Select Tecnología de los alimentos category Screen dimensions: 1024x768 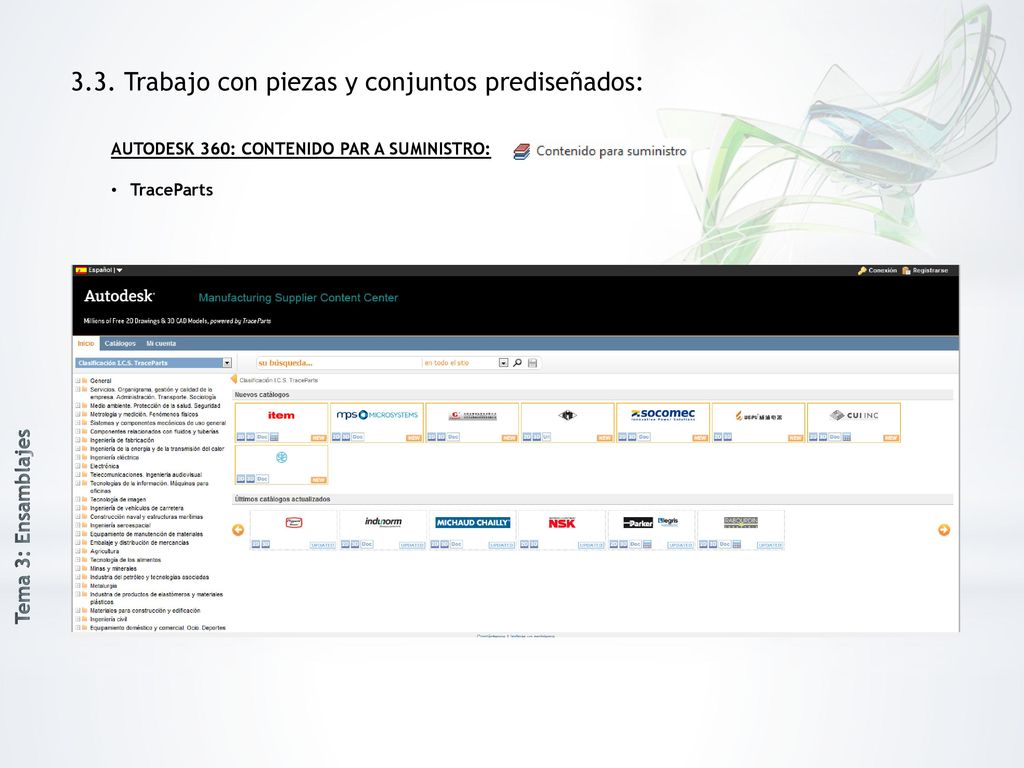(x=125, y=560)
